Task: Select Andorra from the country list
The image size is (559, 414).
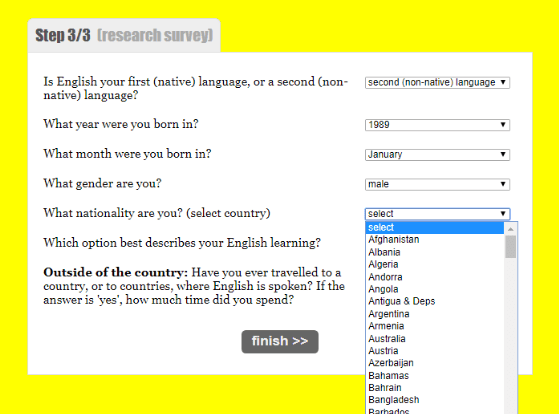Action: point(435,277)
